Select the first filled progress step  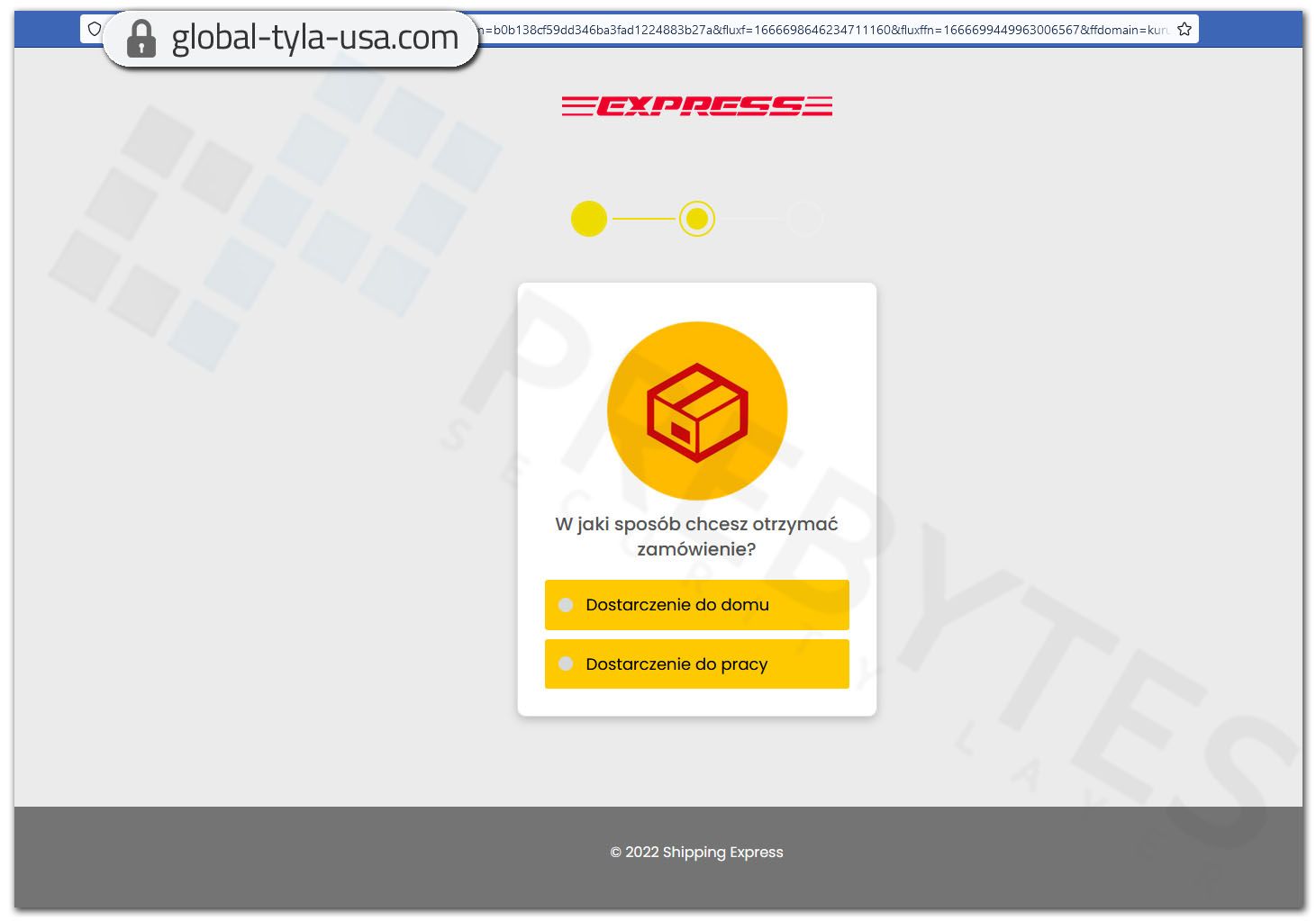(589, 219)
